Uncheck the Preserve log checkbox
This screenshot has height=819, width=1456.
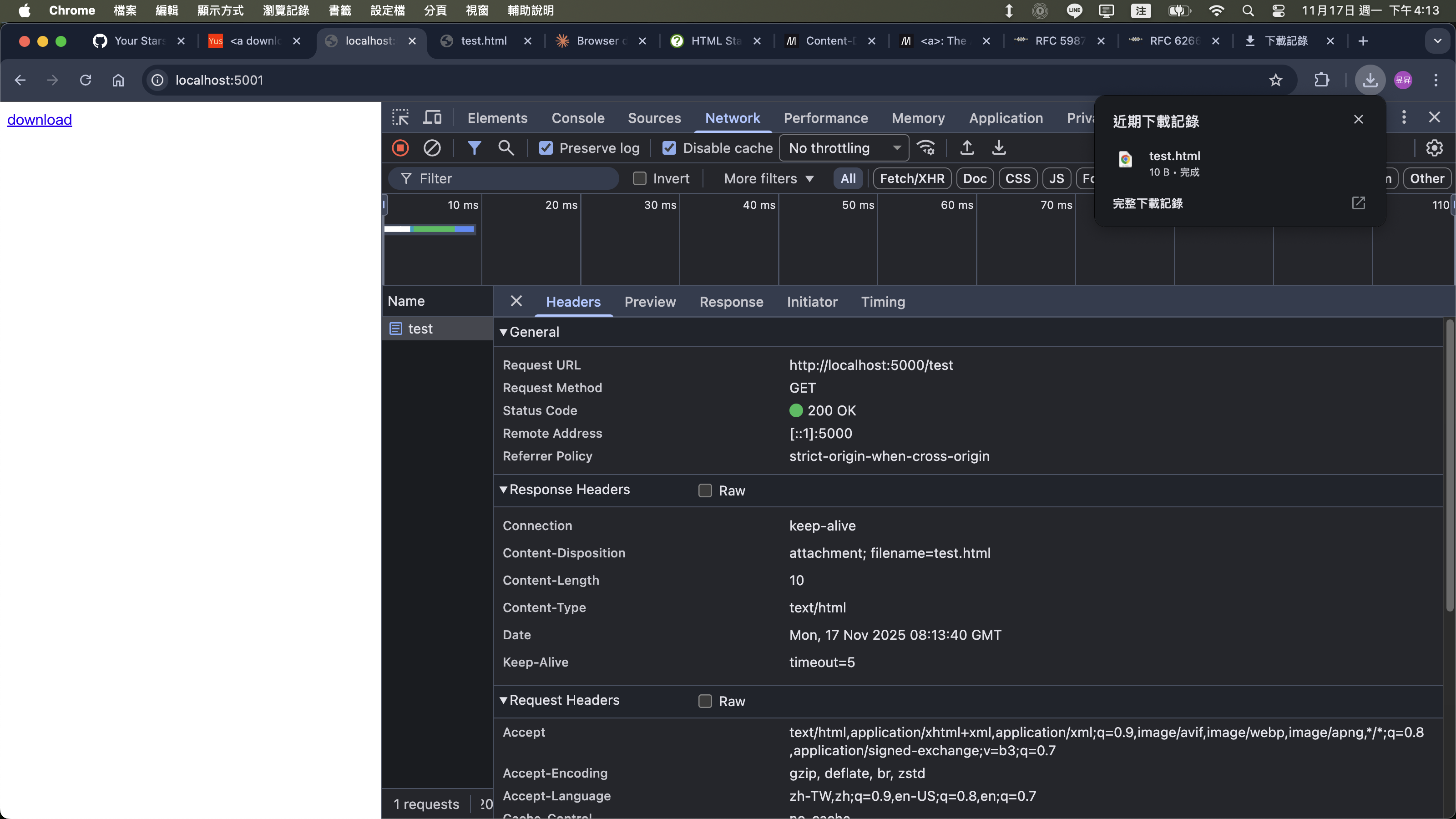(546, 148)
